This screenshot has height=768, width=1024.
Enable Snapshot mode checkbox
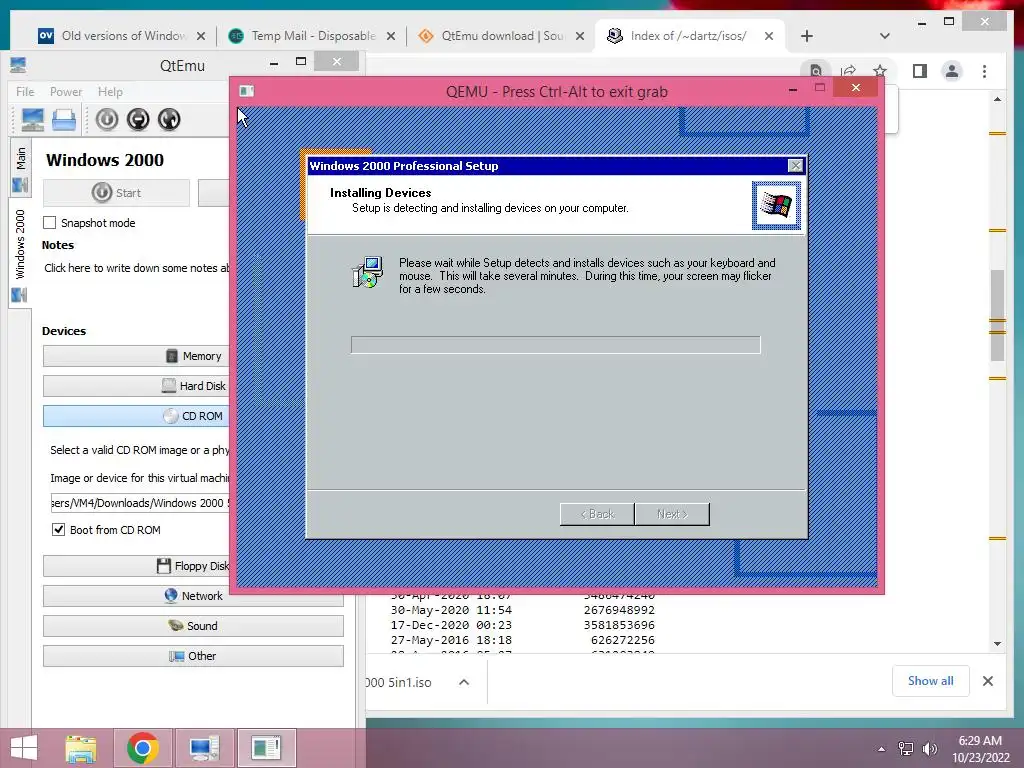[50, 223]
